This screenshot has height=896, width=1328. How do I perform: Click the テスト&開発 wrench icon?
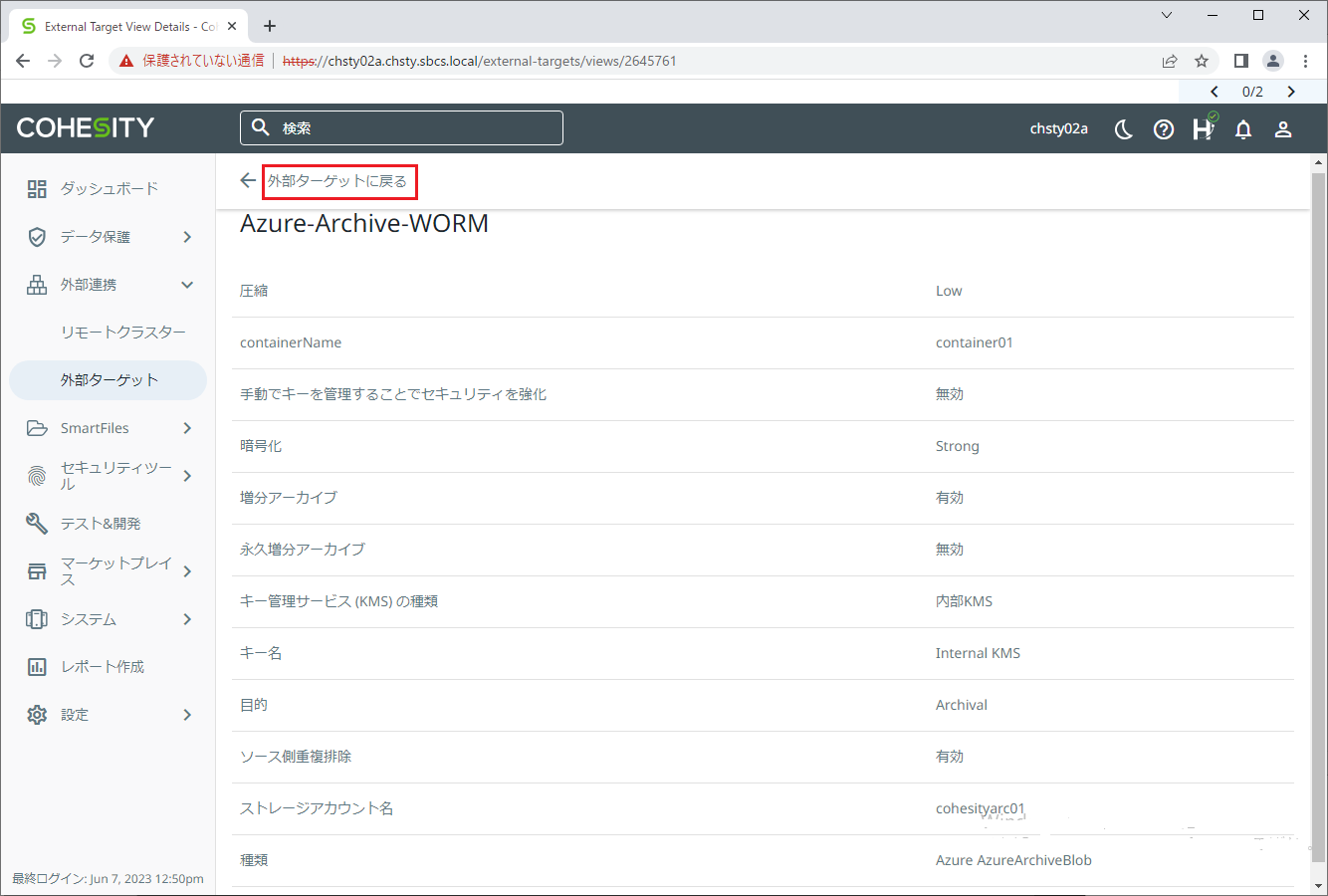(37, 524)
